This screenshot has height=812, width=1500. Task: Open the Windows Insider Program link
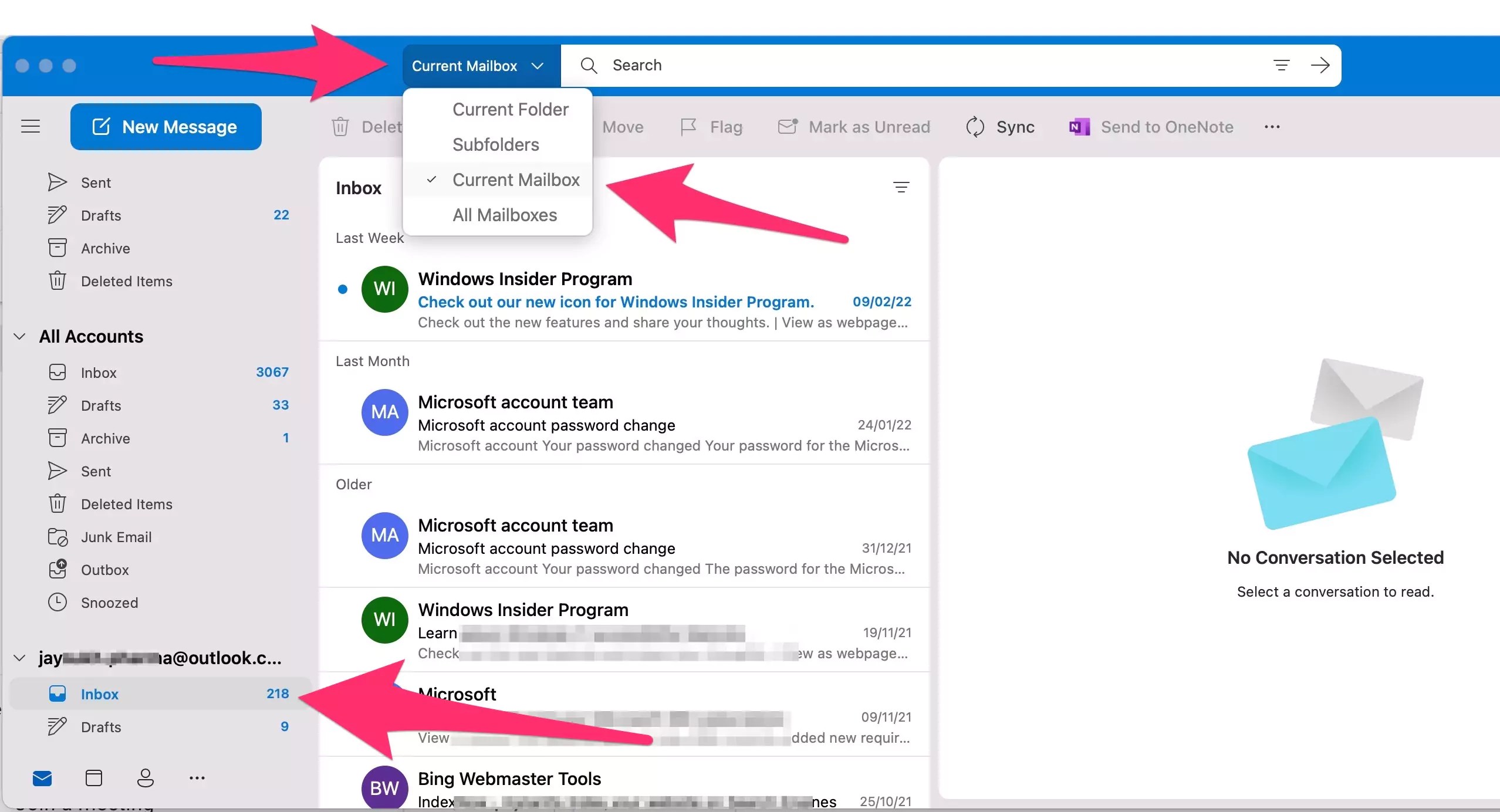[615, 302]
